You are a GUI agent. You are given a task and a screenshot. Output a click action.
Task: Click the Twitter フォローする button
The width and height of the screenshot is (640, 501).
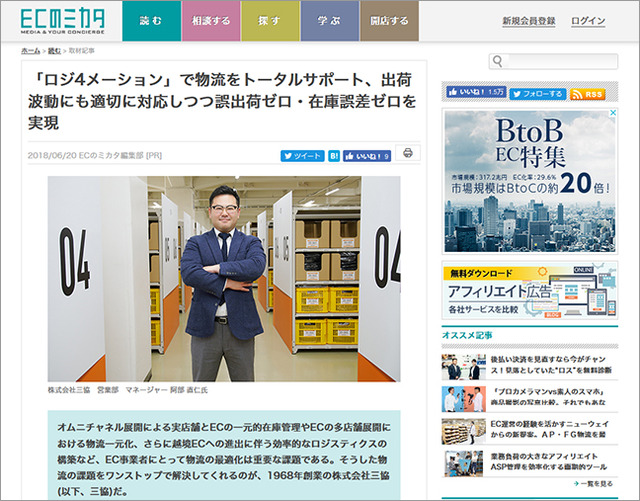point(538,94)
